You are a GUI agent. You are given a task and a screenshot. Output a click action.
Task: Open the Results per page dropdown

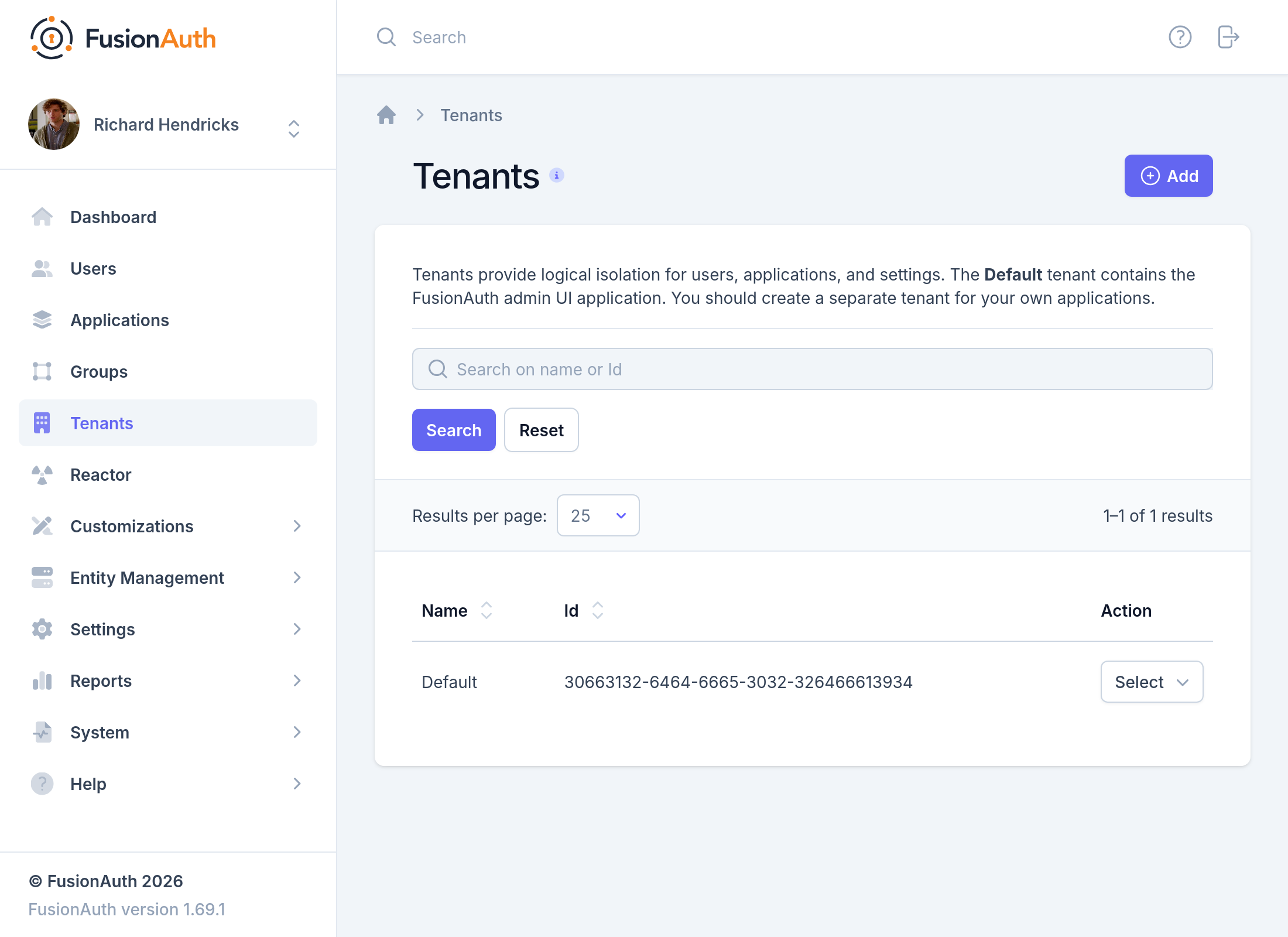(x=598, y=515)
